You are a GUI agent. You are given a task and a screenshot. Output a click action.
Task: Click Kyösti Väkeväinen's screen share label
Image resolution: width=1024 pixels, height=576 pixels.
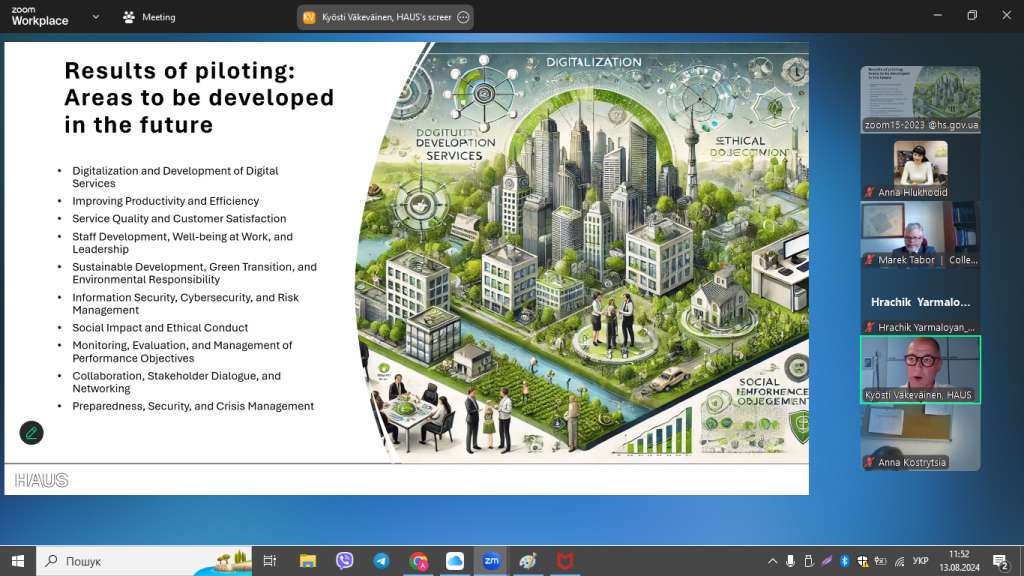point(386,17)
